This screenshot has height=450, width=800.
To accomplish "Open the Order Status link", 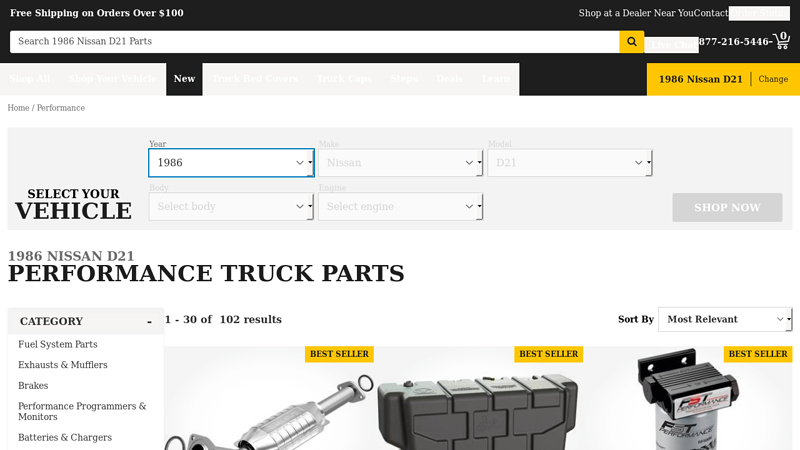I will pos(759,13).
